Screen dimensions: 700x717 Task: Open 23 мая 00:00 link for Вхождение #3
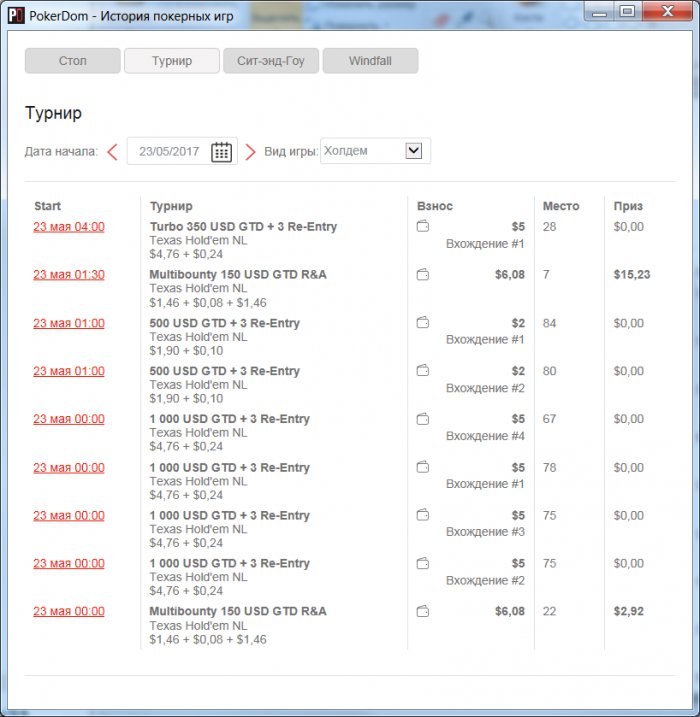[69, 516]
